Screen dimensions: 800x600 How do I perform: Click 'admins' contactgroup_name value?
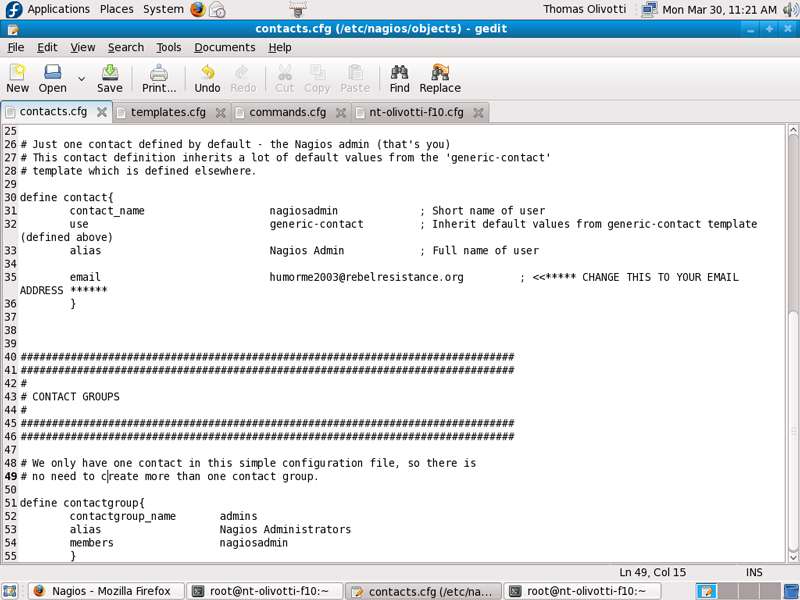point(238,516)
